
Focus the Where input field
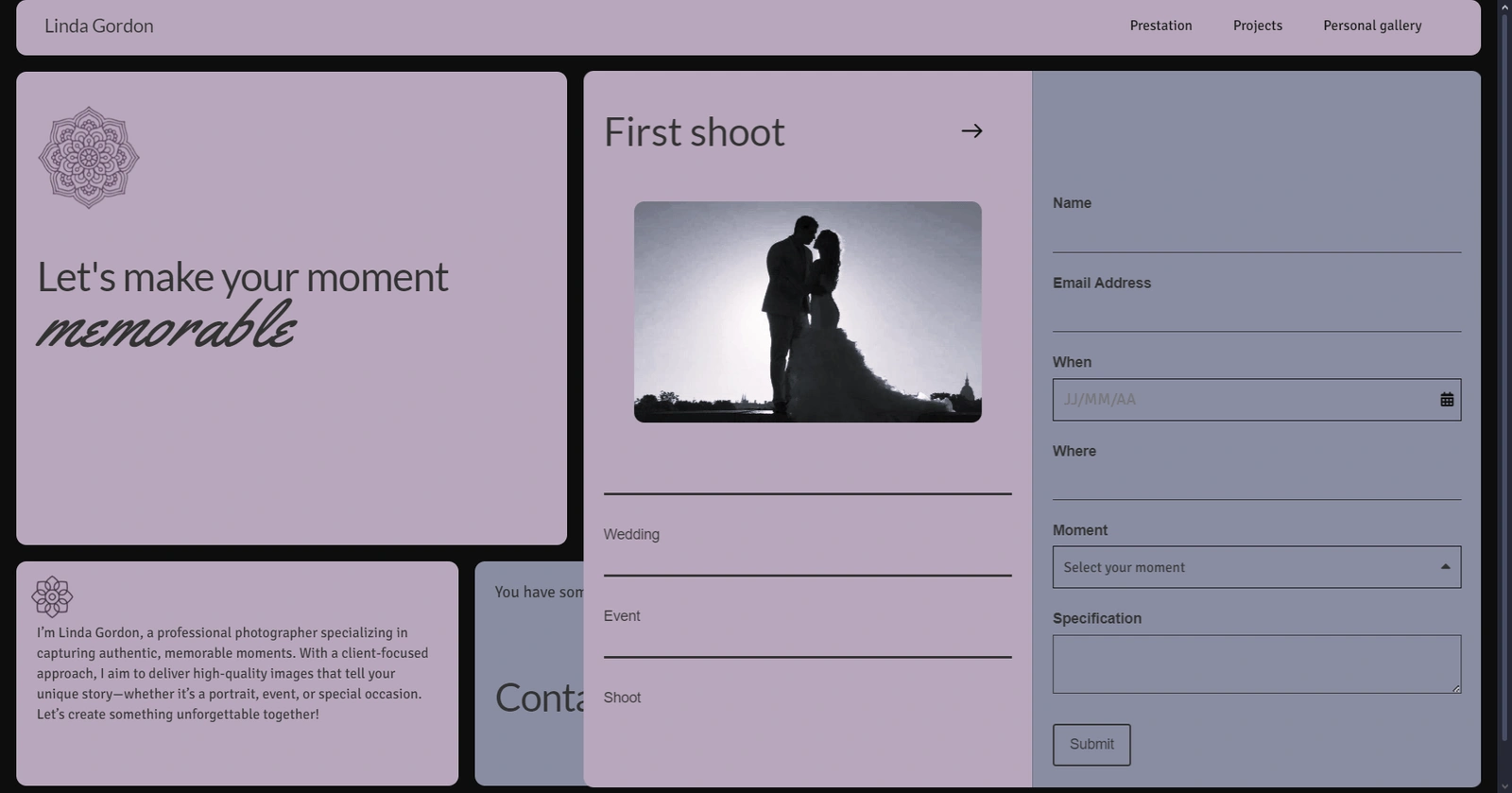pos(1257,482)
